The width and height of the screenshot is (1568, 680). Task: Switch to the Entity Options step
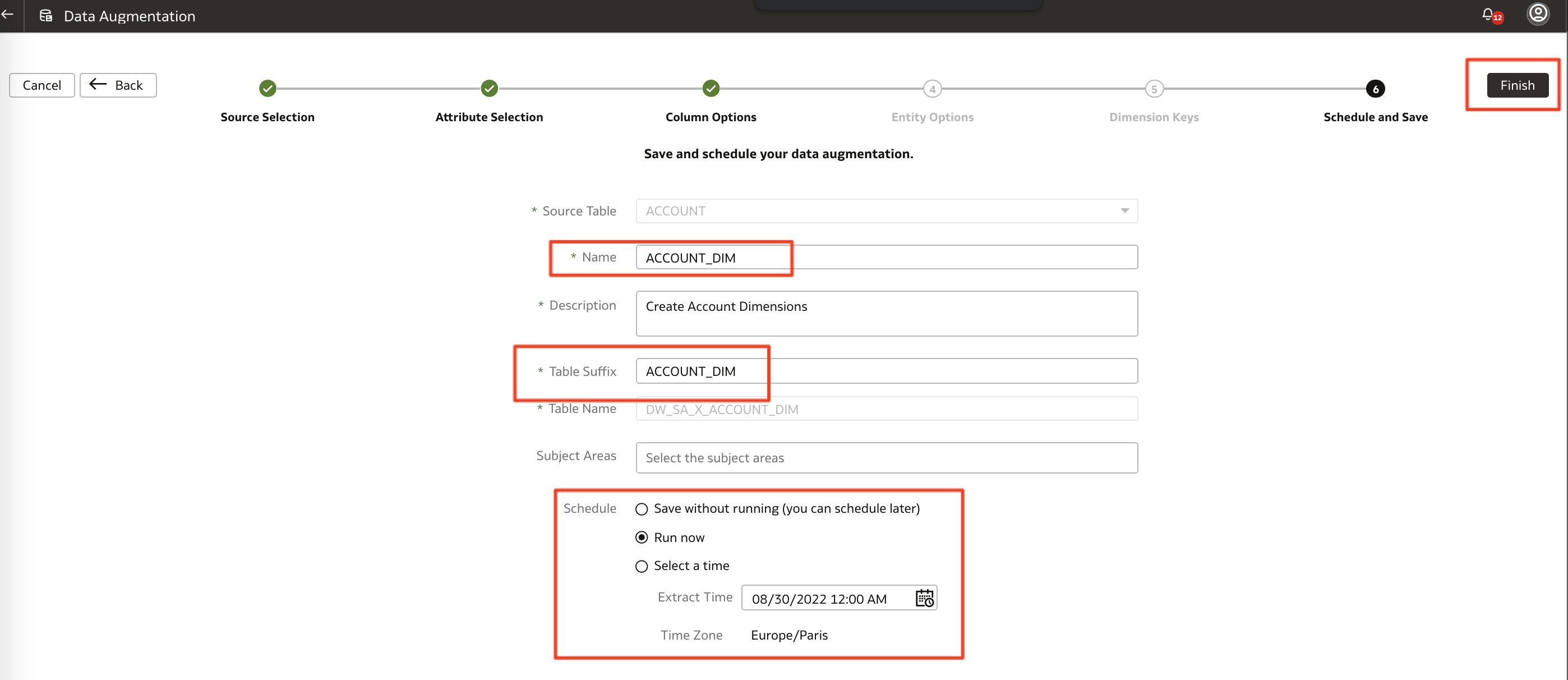[932, 88]
